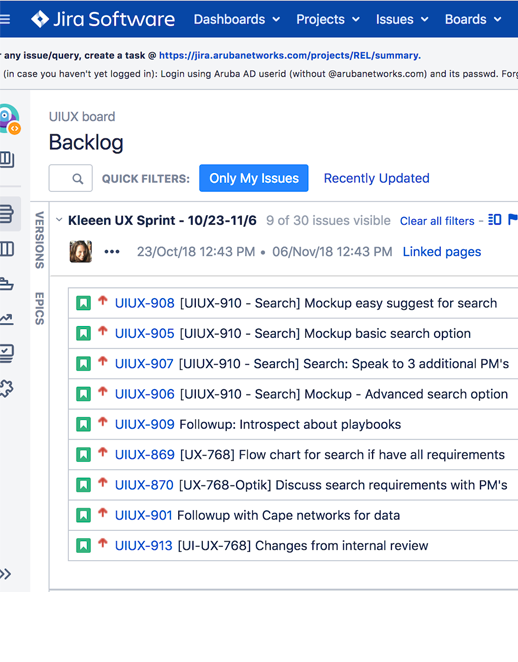Open issue link UIUX-908
Screen dimensions: 518x662
[x=144, y=303]
